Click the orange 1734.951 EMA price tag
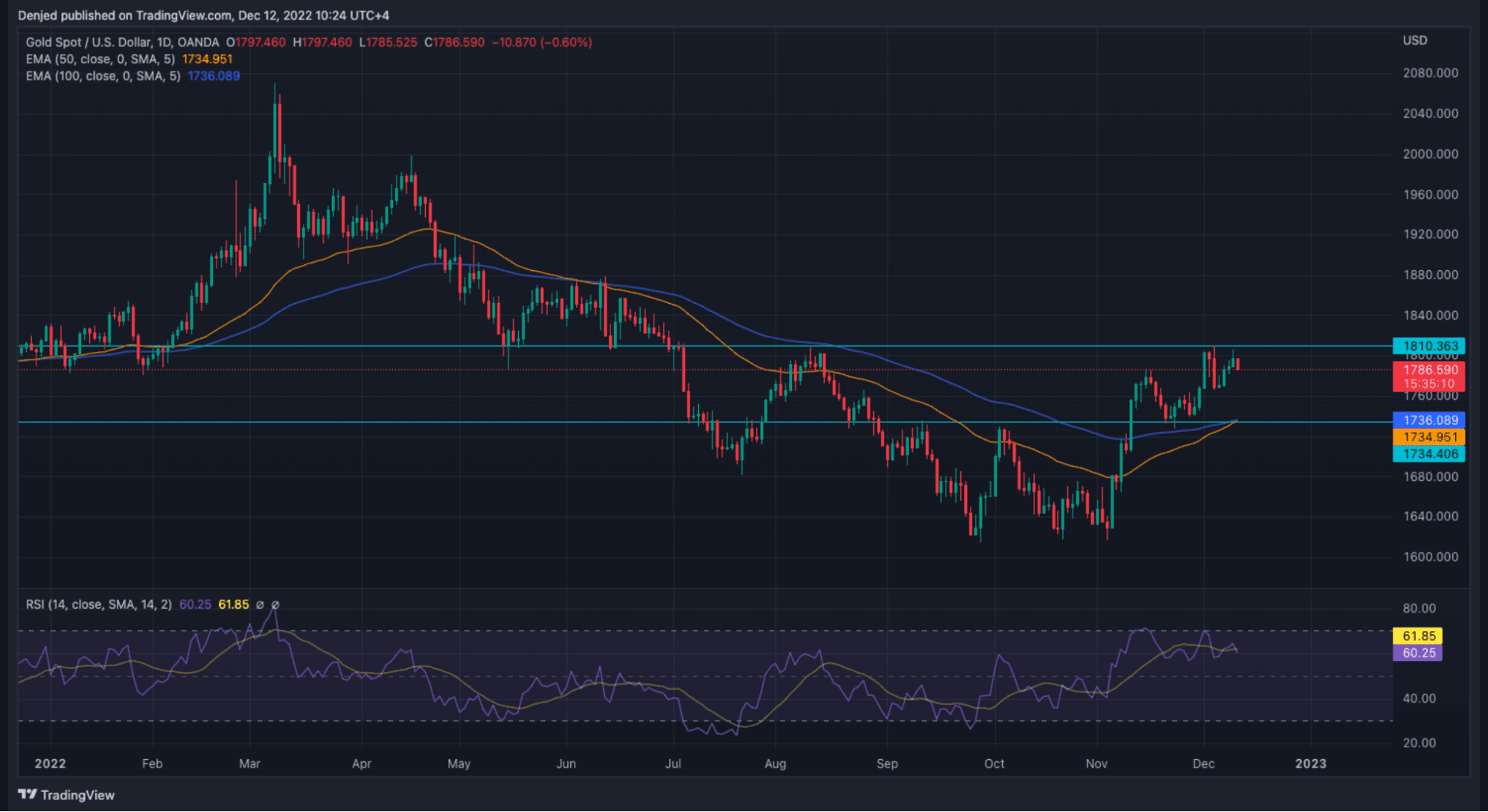The width and height of the screenshot is (1488, 812). click(x=1428, y=438)
